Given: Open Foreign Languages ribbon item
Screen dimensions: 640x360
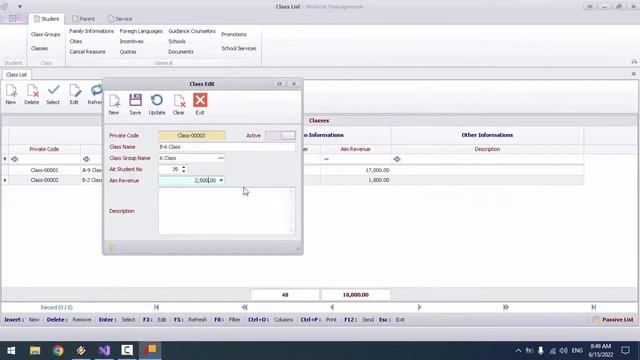Looking at the screenshot, I should 141,31.
